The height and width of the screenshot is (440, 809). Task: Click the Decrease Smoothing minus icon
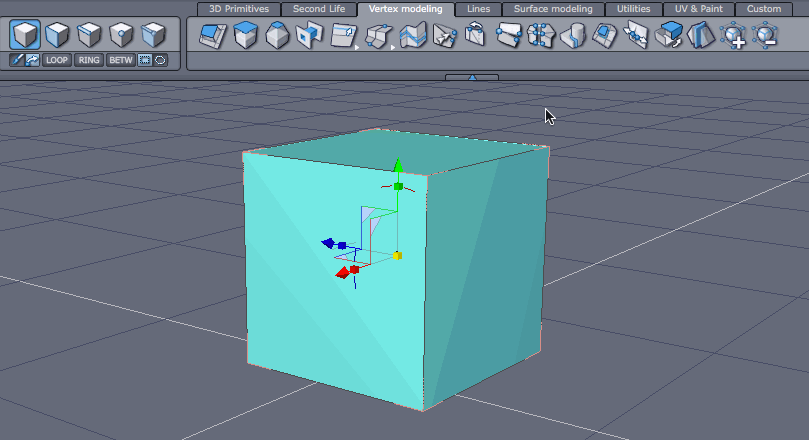point(765,37)
